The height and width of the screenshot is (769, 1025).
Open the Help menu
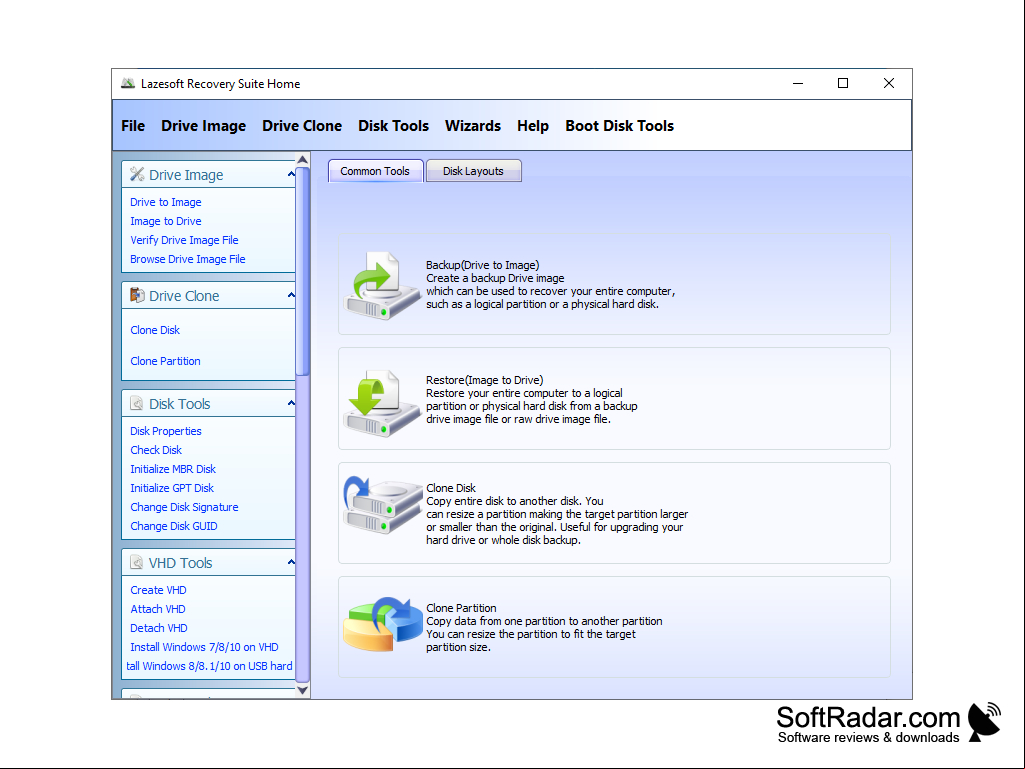533,126
